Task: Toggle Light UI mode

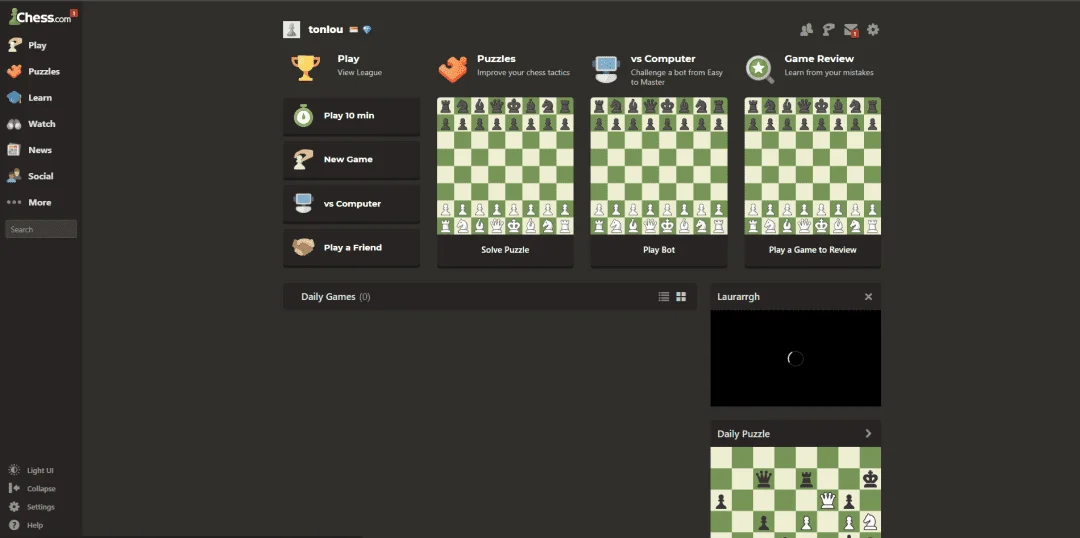Action: pyautogui.click(x=31, y=470)
